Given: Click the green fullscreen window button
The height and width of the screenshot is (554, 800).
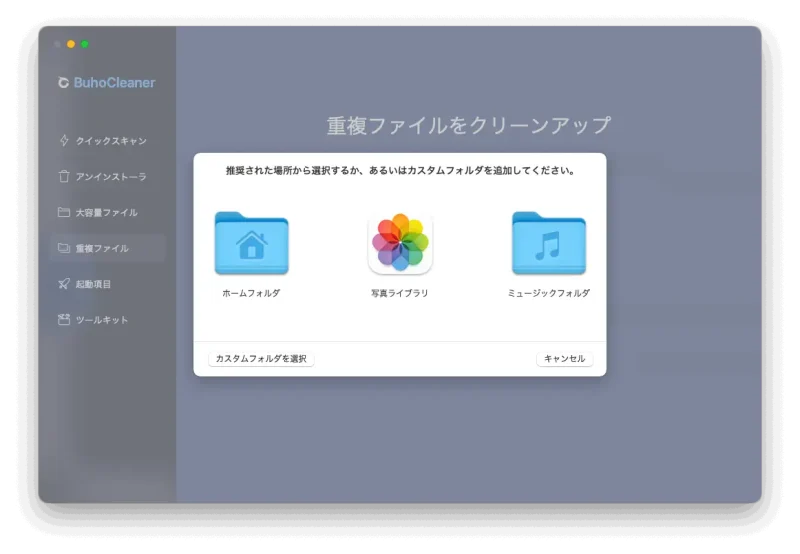Looking at the screenshot, I should (85, 44).
